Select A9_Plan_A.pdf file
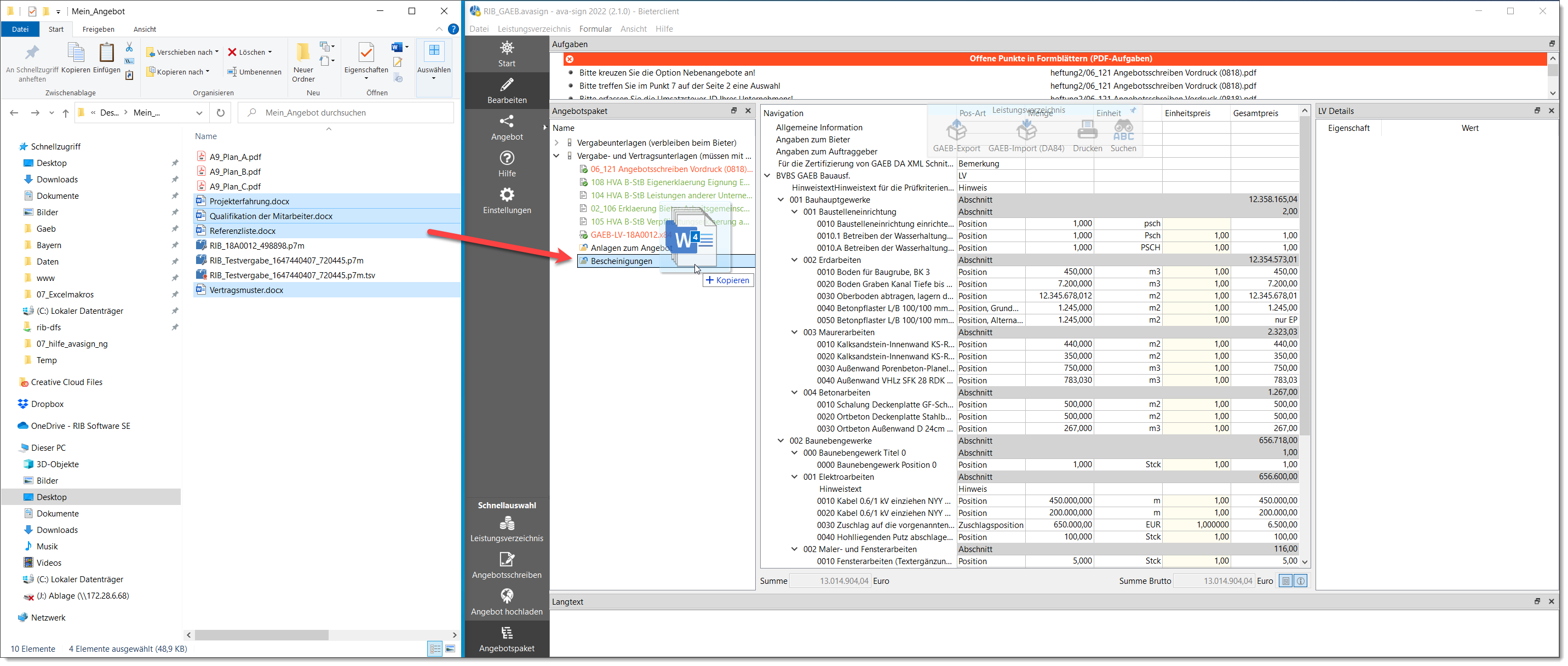 pos(235,157)
